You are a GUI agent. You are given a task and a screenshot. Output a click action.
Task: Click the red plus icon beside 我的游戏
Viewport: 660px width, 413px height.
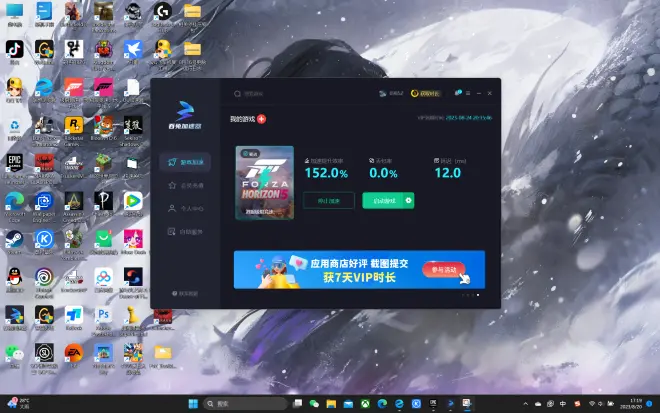point(262,119)
